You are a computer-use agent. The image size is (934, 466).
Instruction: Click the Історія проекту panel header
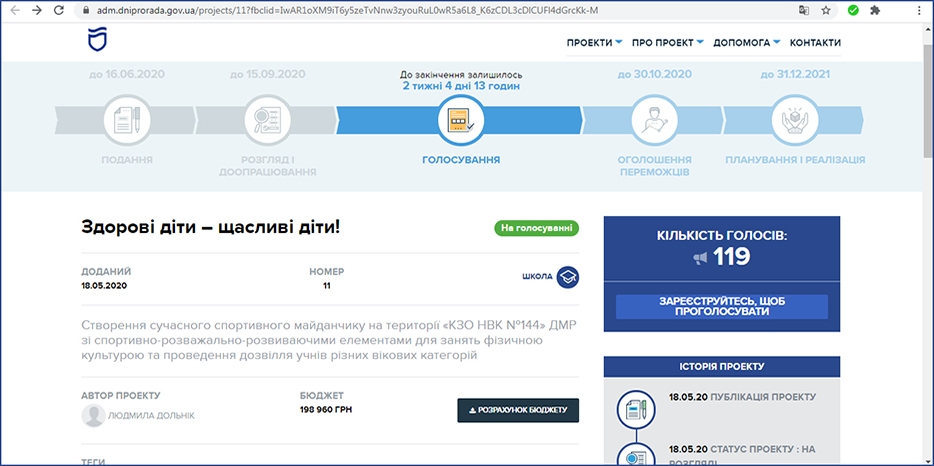click(721, 366)
